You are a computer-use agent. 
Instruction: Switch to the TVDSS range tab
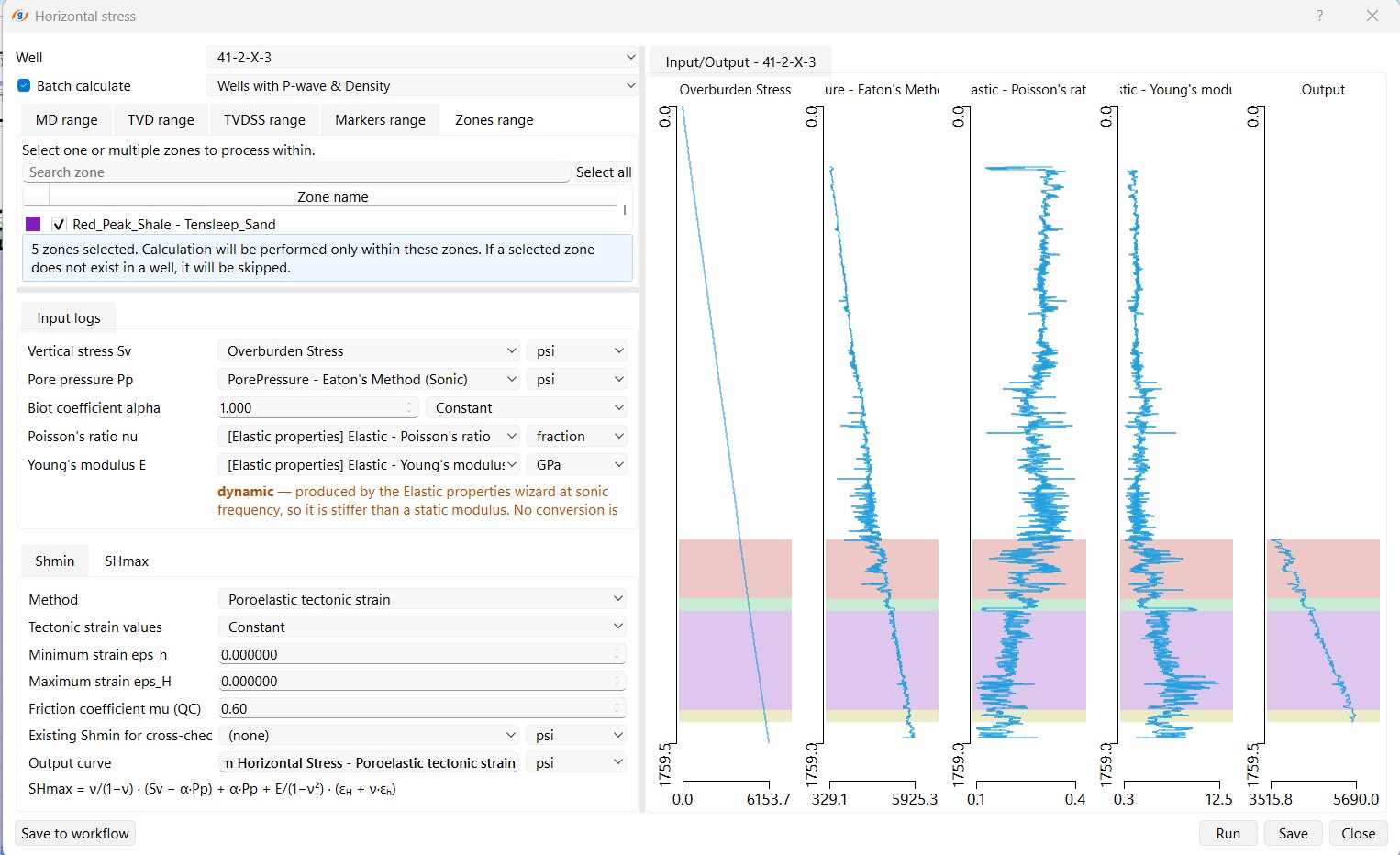tap(264, 120)
